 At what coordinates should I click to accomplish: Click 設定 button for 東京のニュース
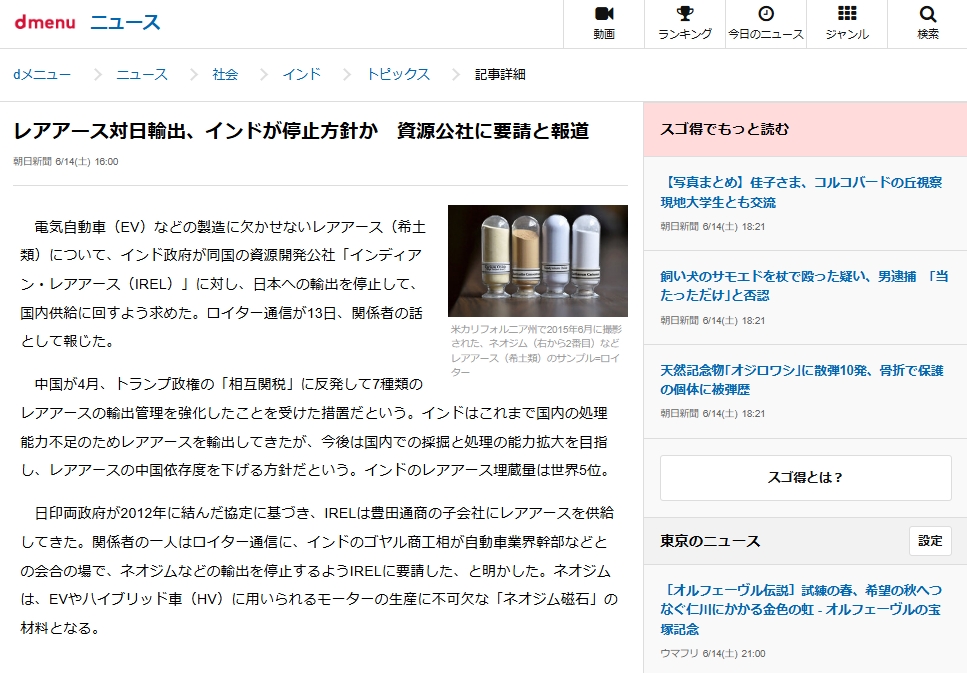(930, 541)
